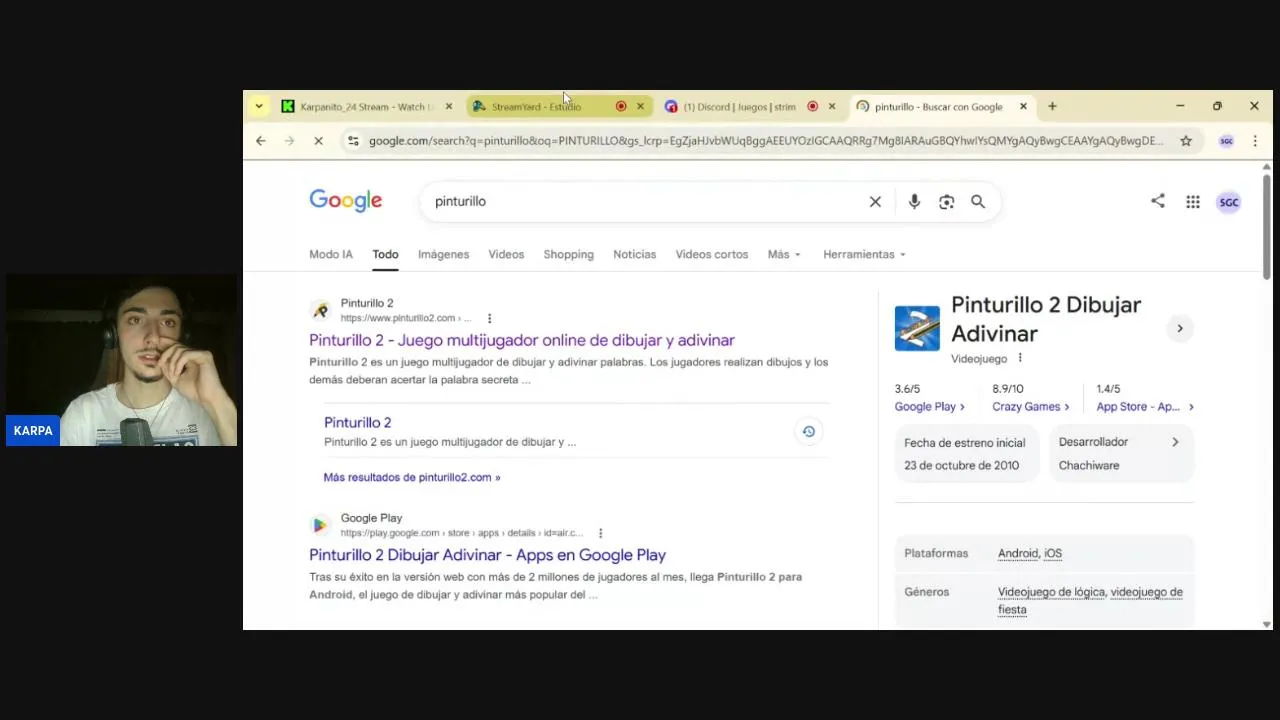Go back to previous page
1280x720 pixels.
click(261, 141)
